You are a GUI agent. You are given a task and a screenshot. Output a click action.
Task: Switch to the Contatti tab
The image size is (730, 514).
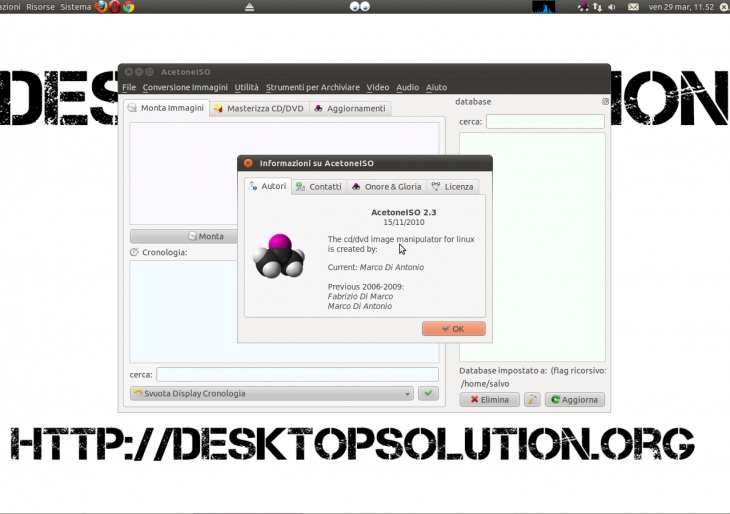(x=319, y=187)
